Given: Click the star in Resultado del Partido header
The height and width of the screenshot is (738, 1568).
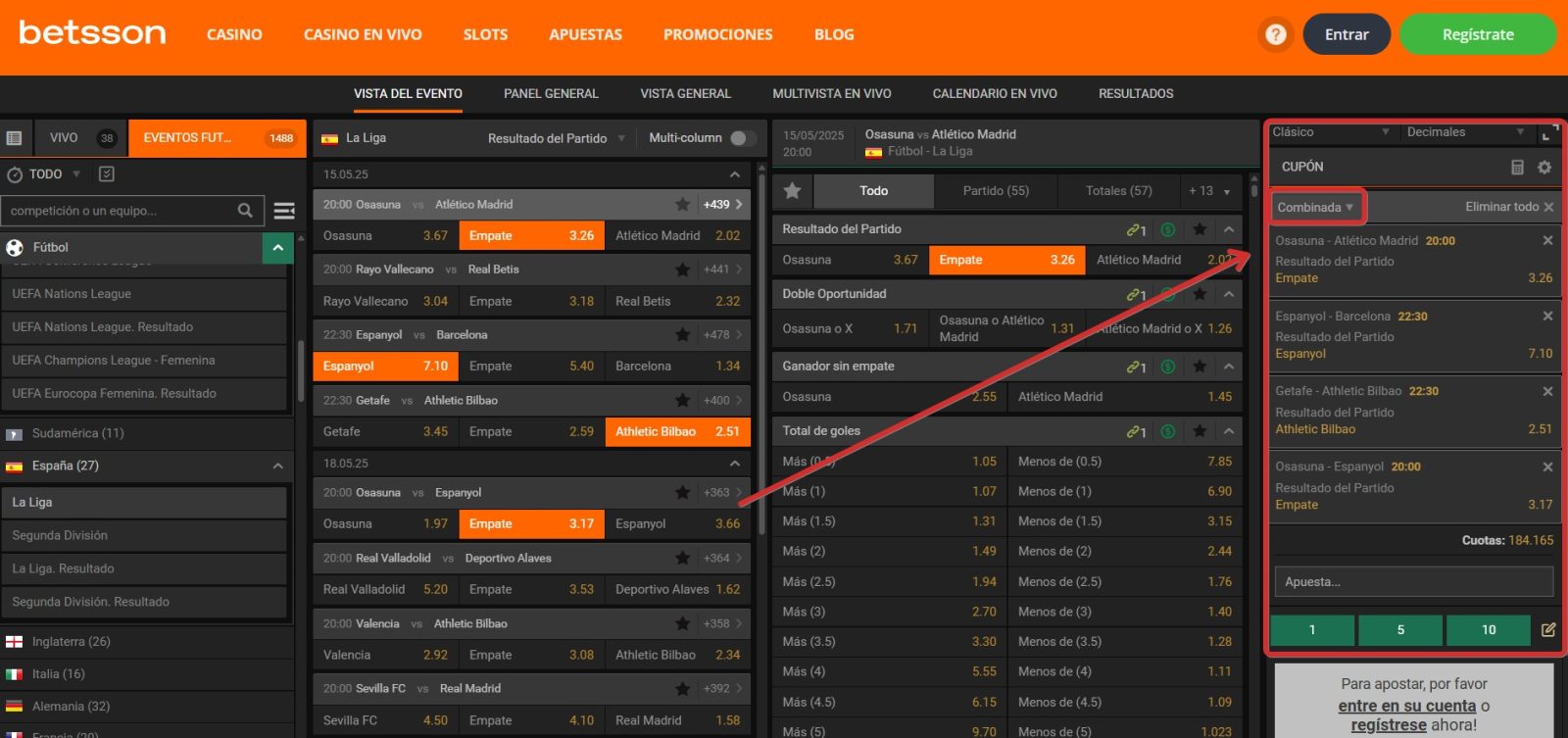Looking at the screenshot, I should (x=1200, y=229).
